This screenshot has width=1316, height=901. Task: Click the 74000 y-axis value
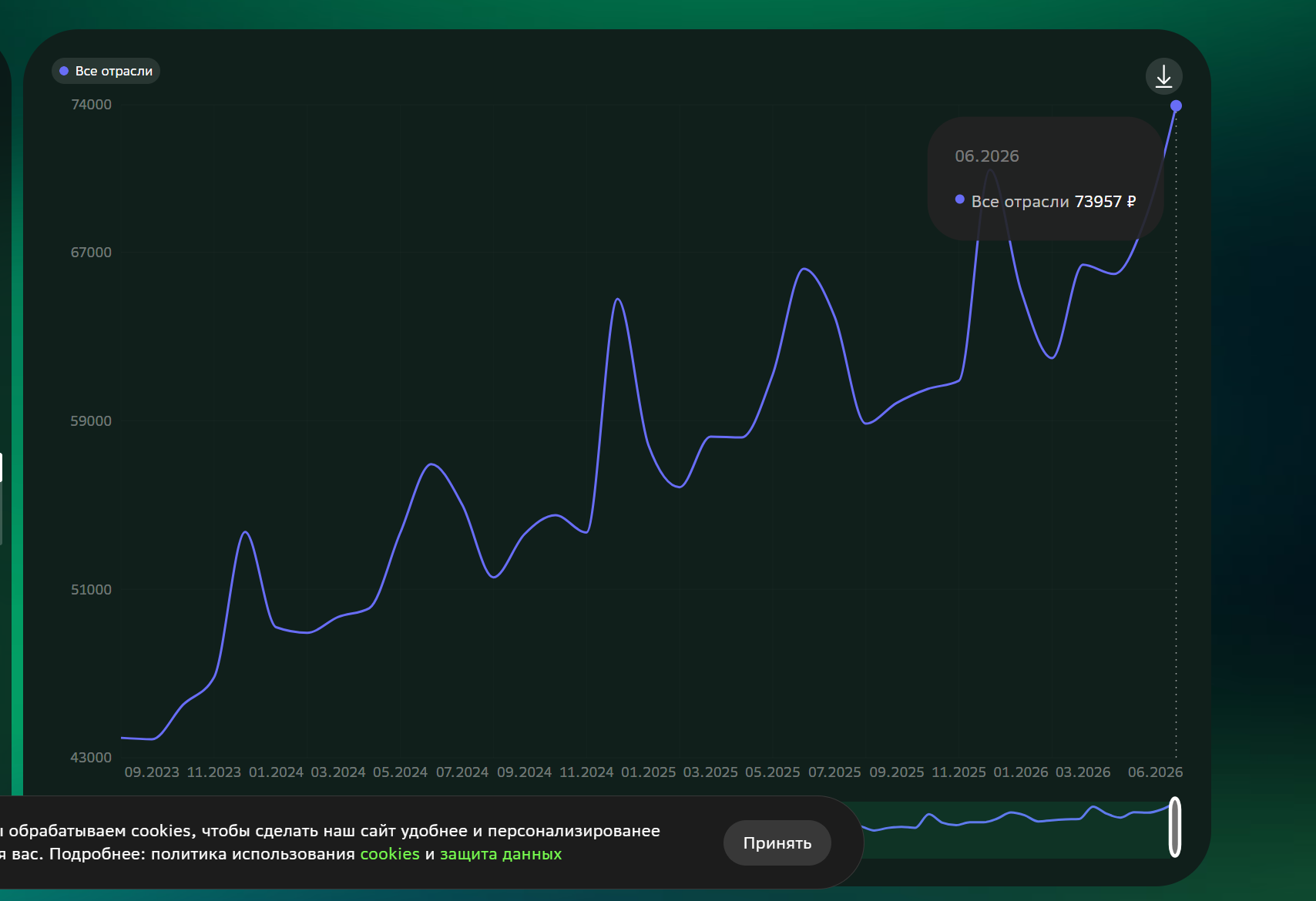point(91,105)
